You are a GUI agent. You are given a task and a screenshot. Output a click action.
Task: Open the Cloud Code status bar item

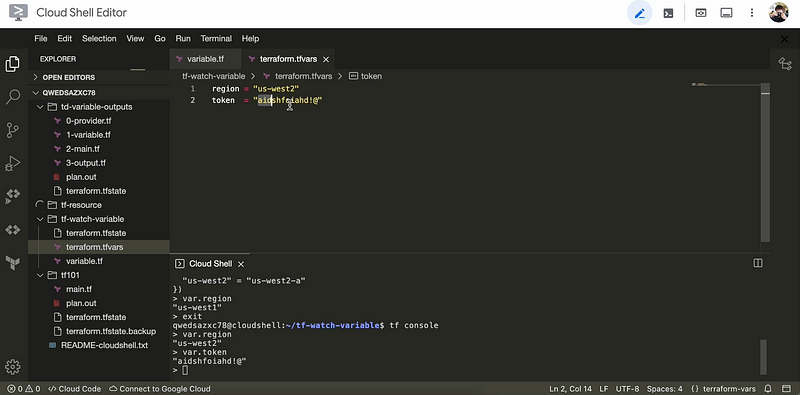click(74, 389)
